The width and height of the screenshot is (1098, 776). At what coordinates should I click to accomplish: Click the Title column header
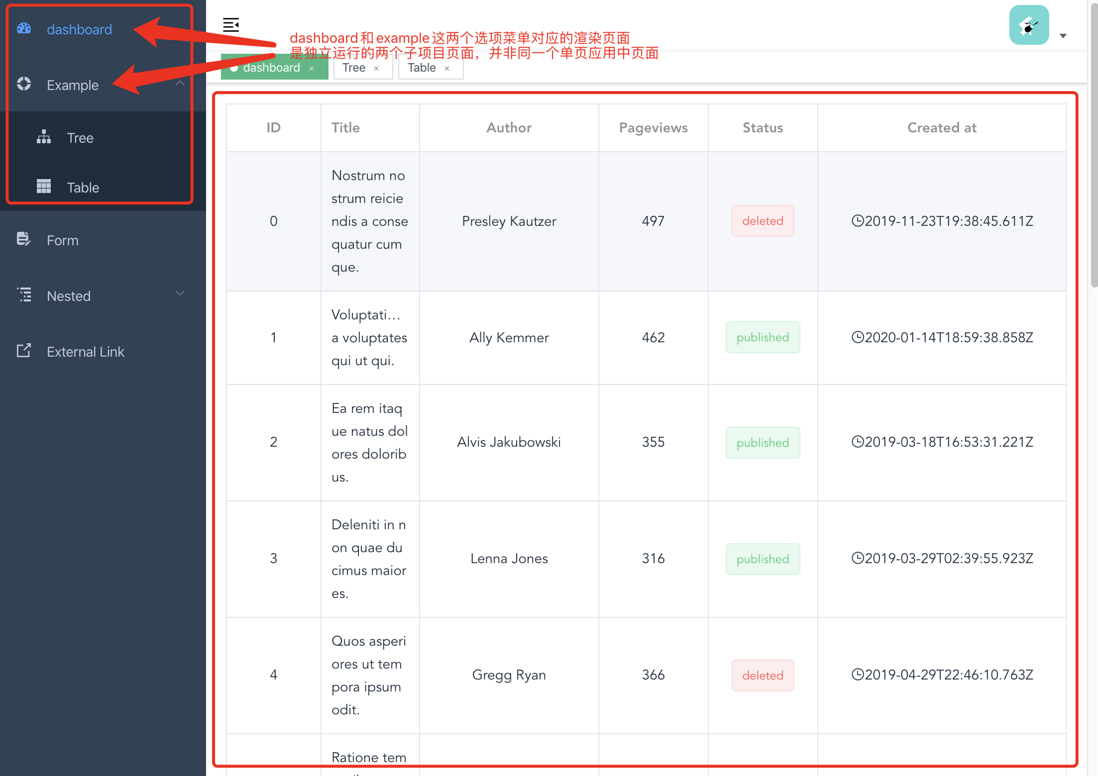370,127
